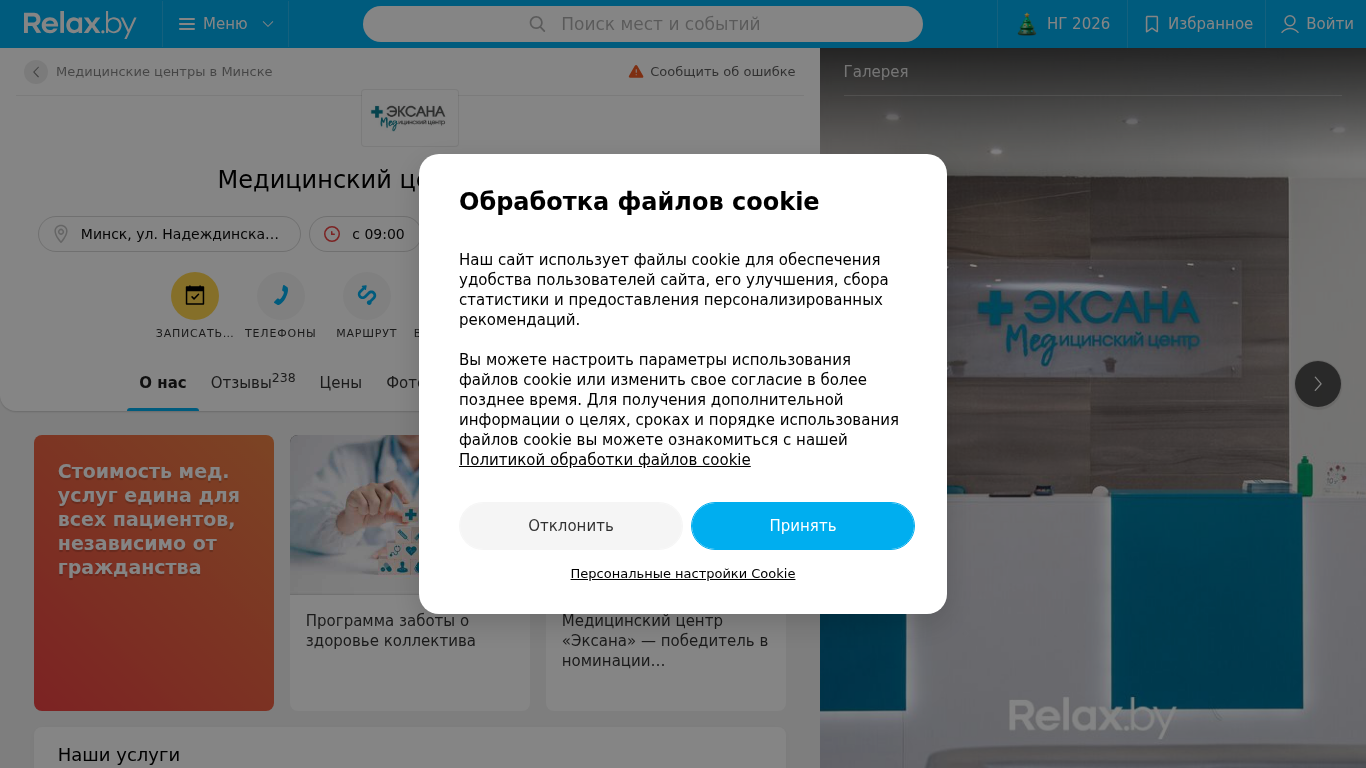Viewport: 1366px width, 768px height.
Task: Select the О нас tab
Action: [x=163, y=383]
